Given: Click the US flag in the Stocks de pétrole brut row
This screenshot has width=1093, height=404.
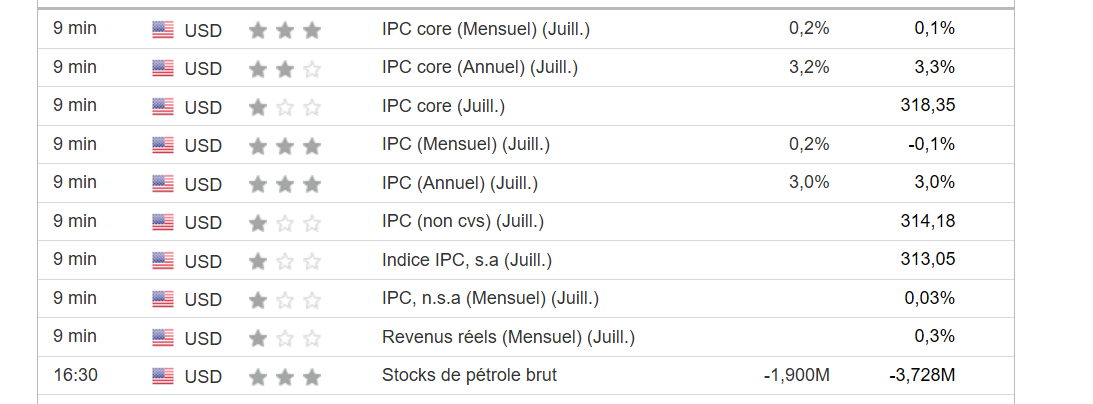Looking at the screenshot, I should point(163,376).
